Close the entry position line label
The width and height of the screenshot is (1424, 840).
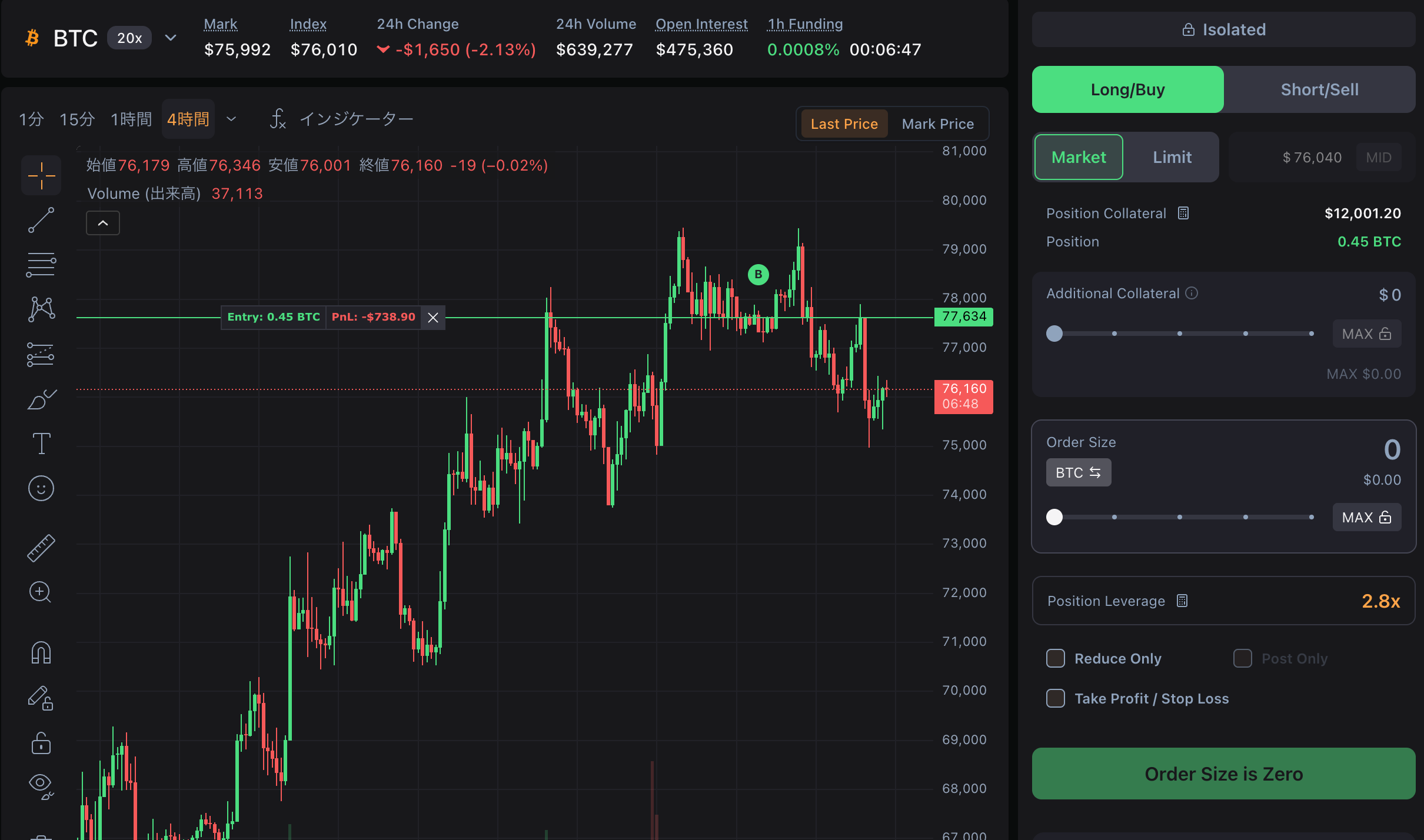(433, 318)
